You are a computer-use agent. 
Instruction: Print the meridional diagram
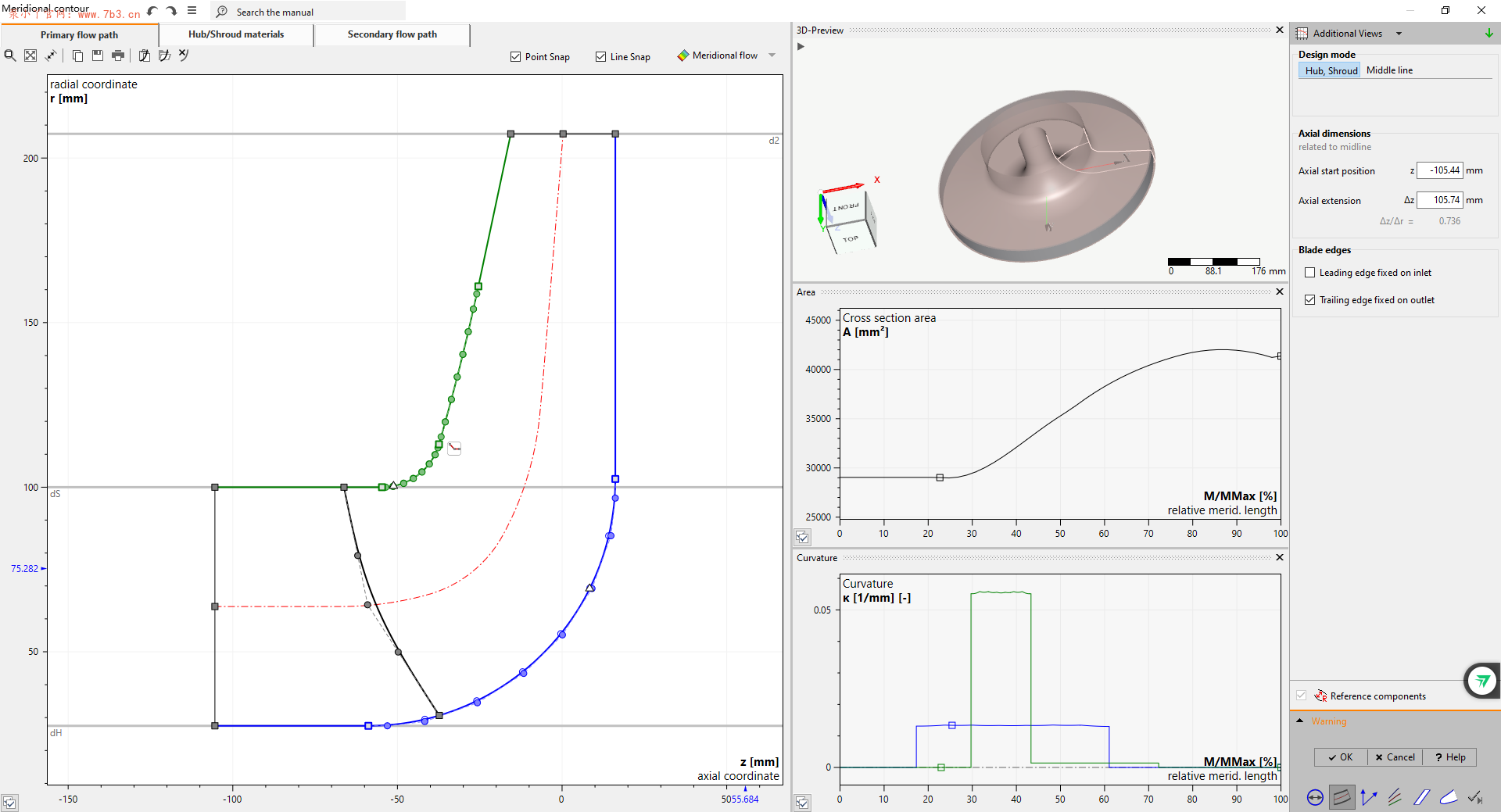pos(118,55)
